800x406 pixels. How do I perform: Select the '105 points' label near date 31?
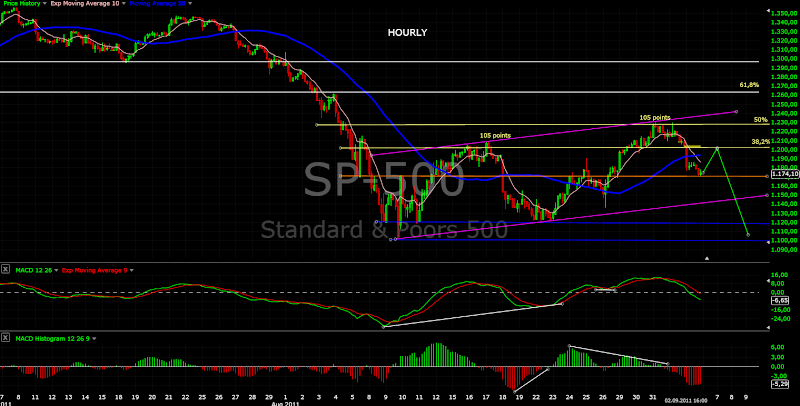[x=655, y=117]
